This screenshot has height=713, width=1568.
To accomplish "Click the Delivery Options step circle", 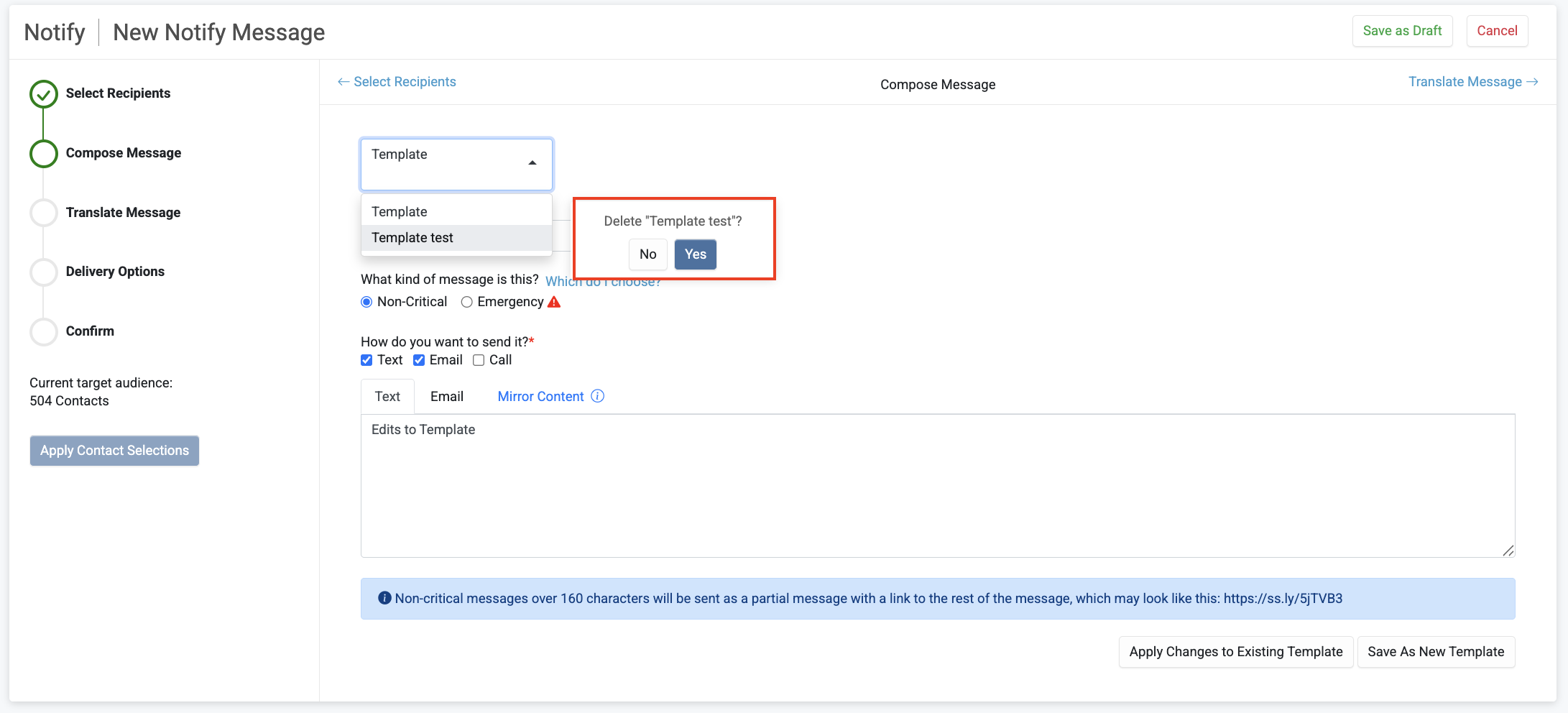I will tap(44, 272).
